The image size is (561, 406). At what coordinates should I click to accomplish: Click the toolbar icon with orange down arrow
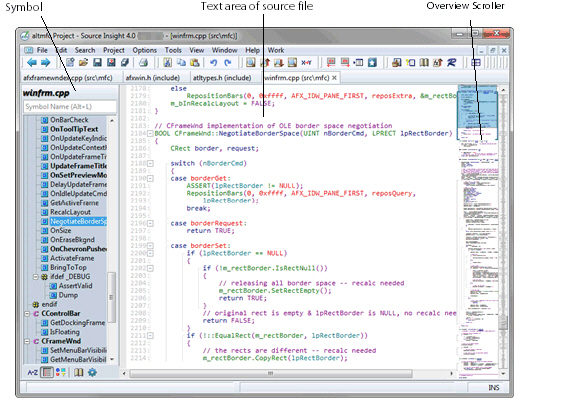(279, 63)
